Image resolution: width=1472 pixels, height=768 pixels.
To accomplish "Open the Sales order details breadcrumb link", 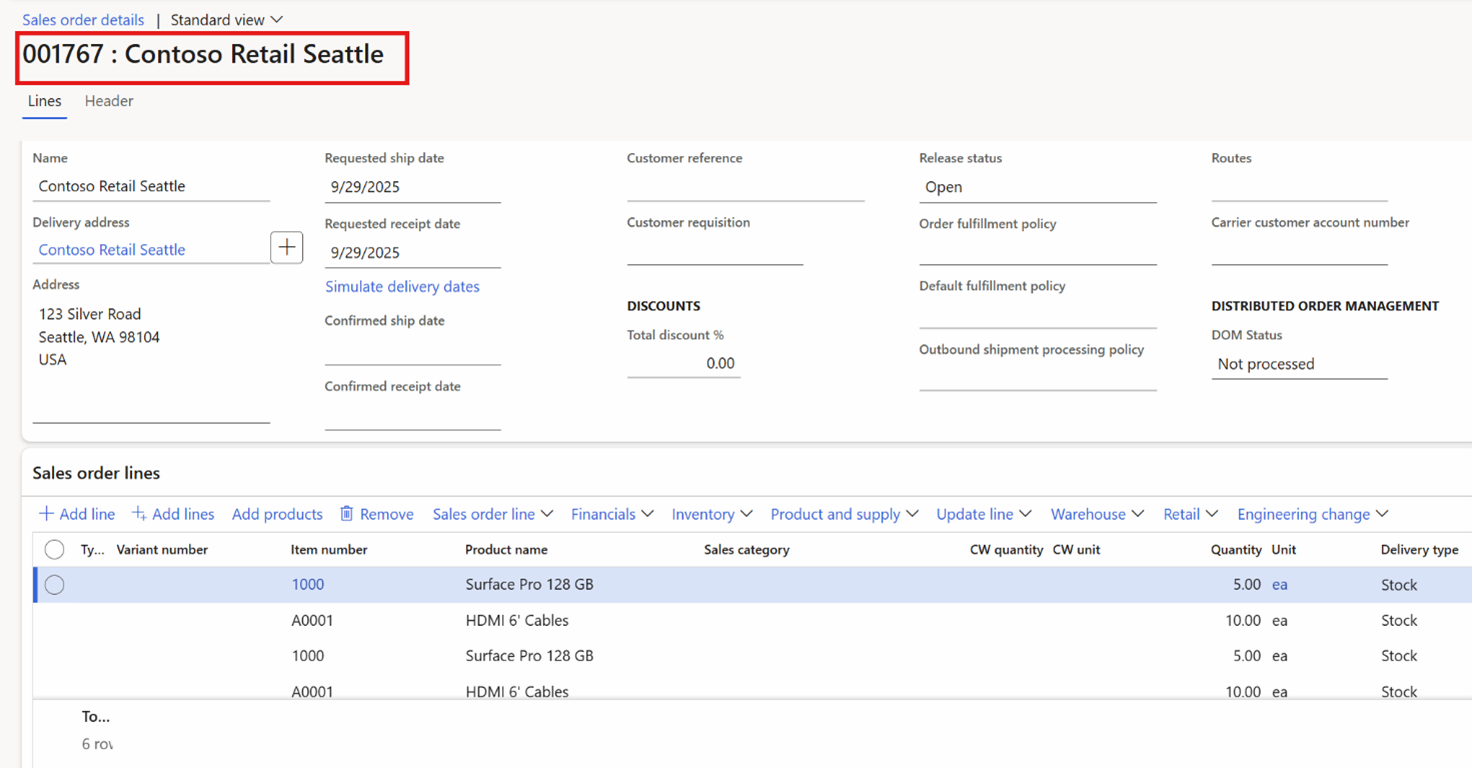I will coord(83,20).
